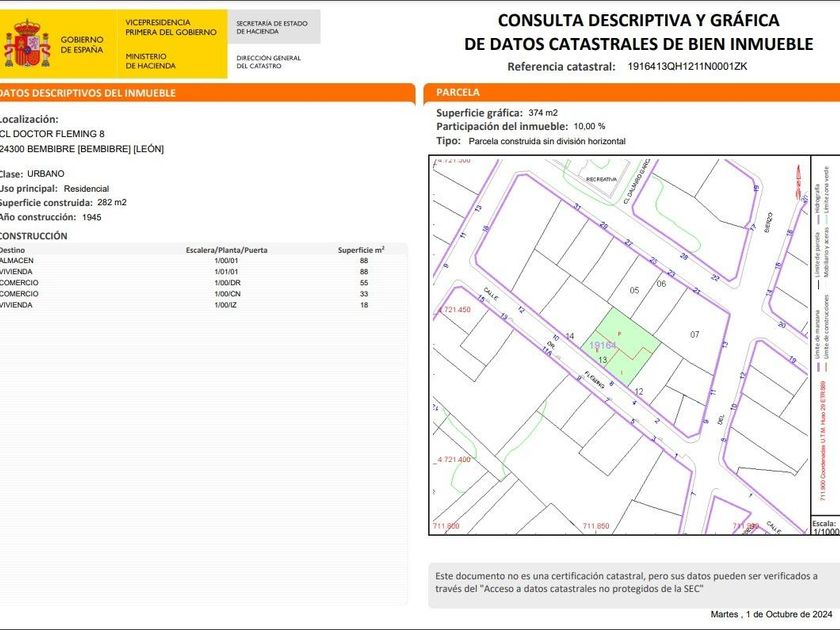Click the 'Destino' column header
This screenshot has height=630, width=840.
(x=12, y=250)
